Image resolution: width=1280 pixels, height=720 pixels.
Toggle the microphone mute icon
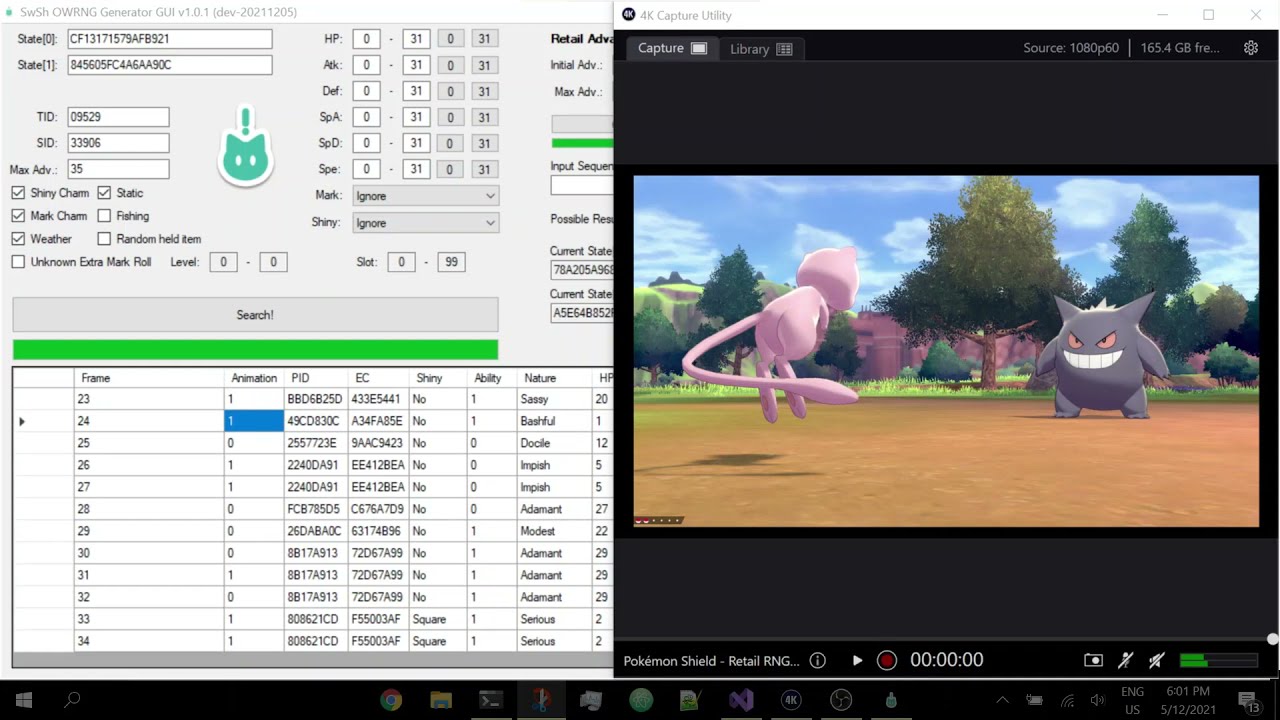point(1125,660)
